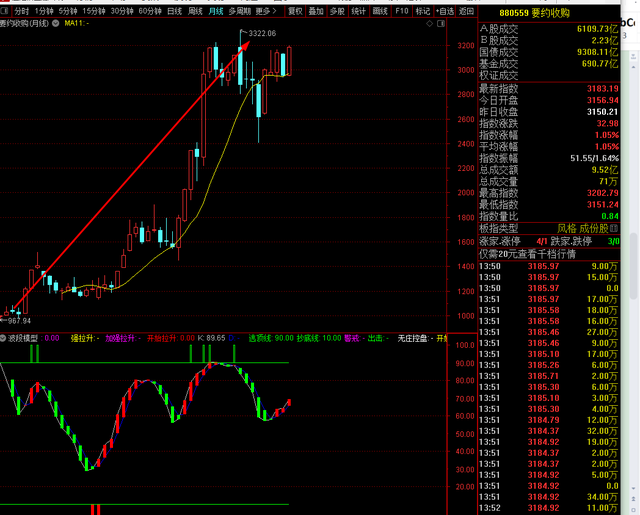Open F10 company information
The image size is (640, 515).
click(401, 11)
